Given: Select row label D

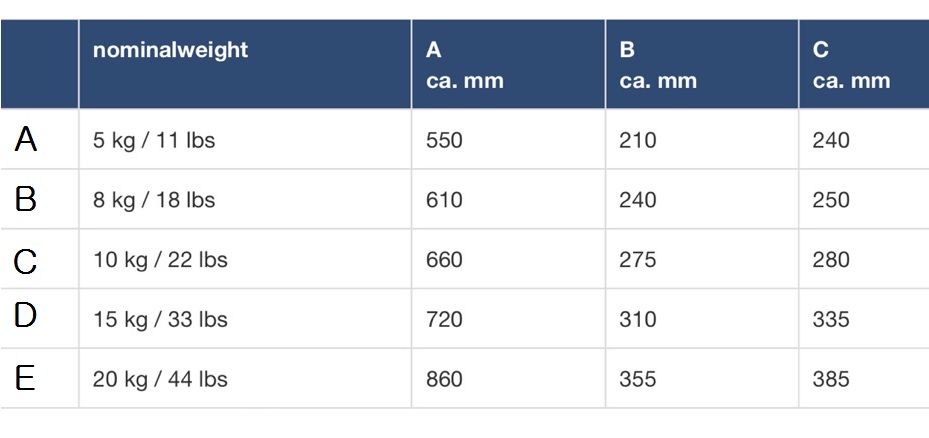Looking at the screenshot, I should click(x=27, y=318).
